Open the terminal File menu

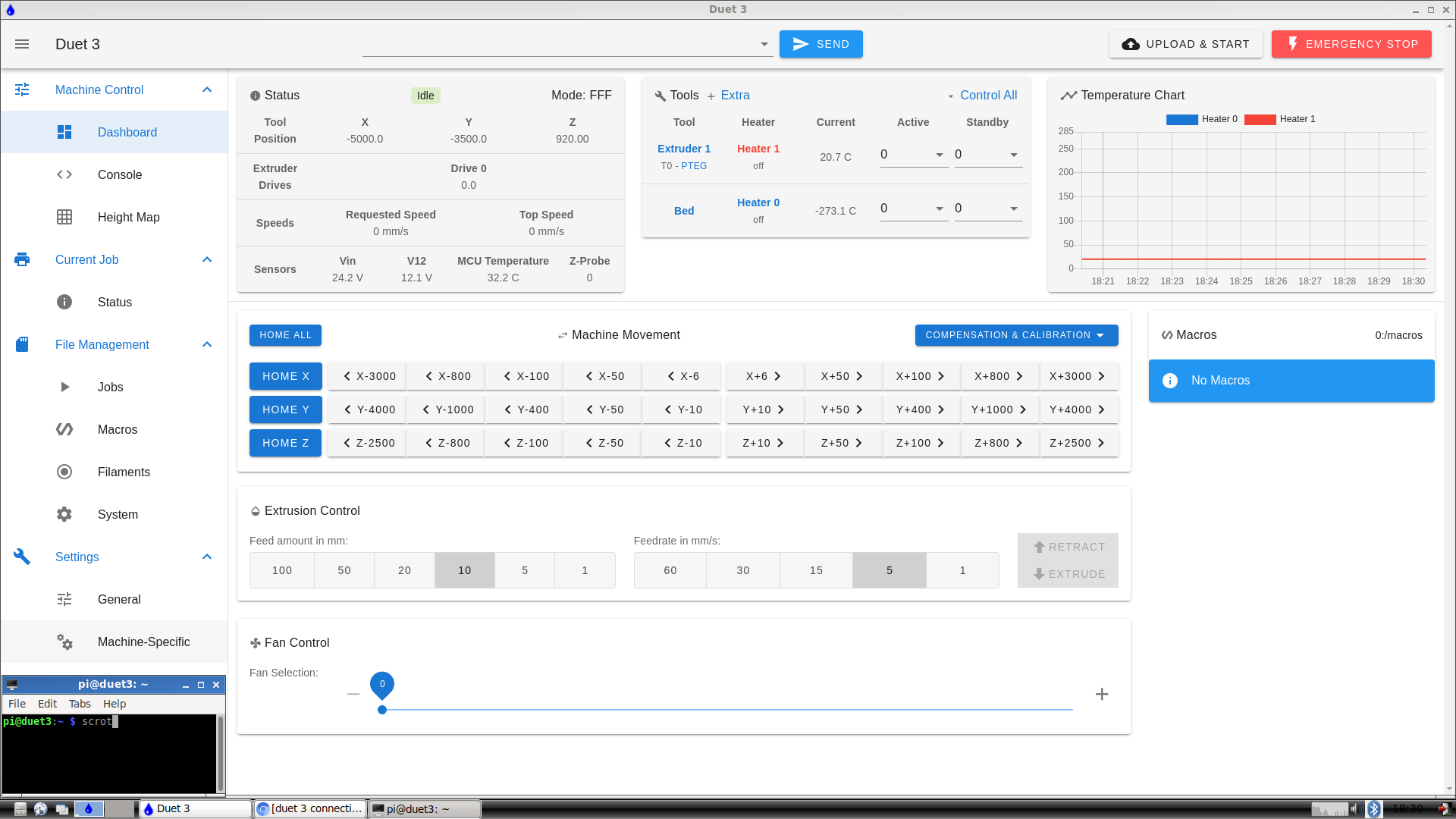pyautogui.click(x=17, y=704)
